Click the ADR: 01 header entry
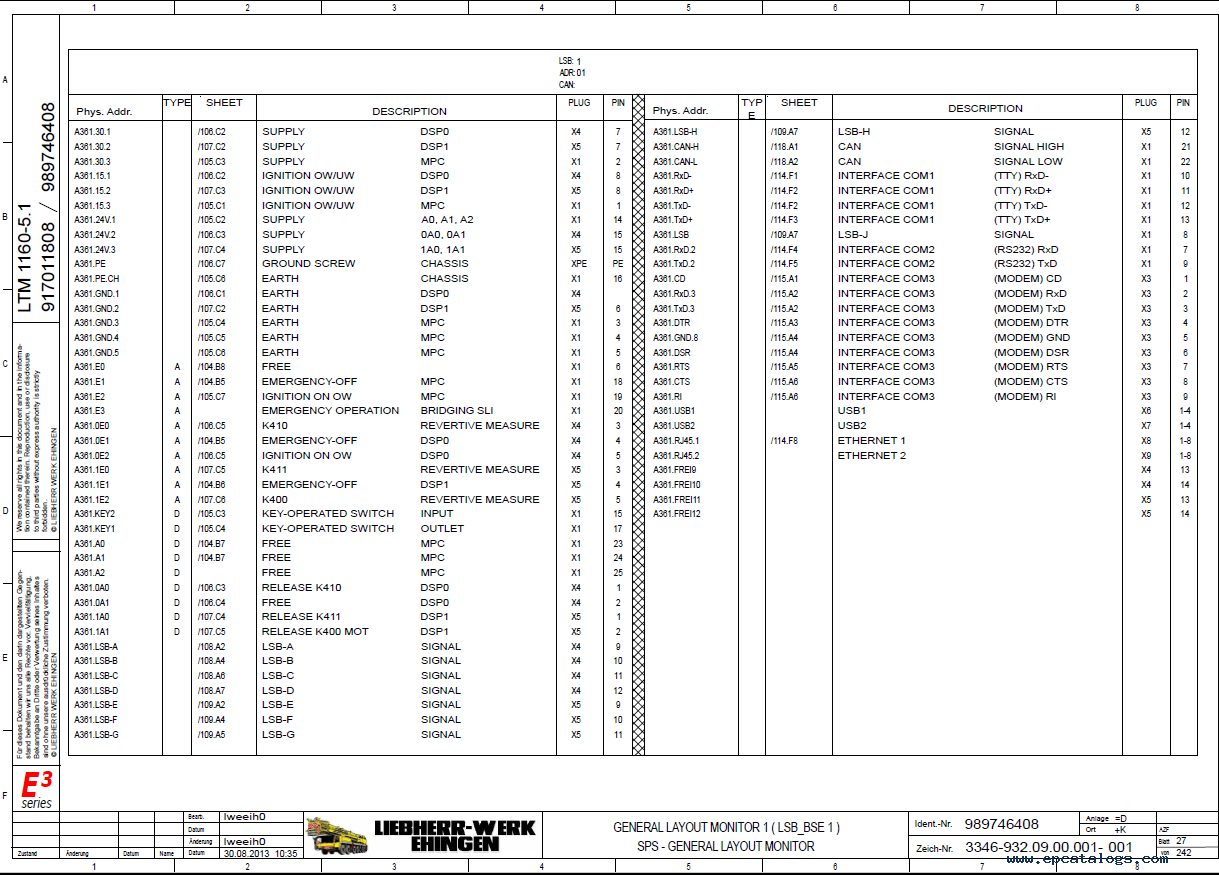 [x=572, y=73]
